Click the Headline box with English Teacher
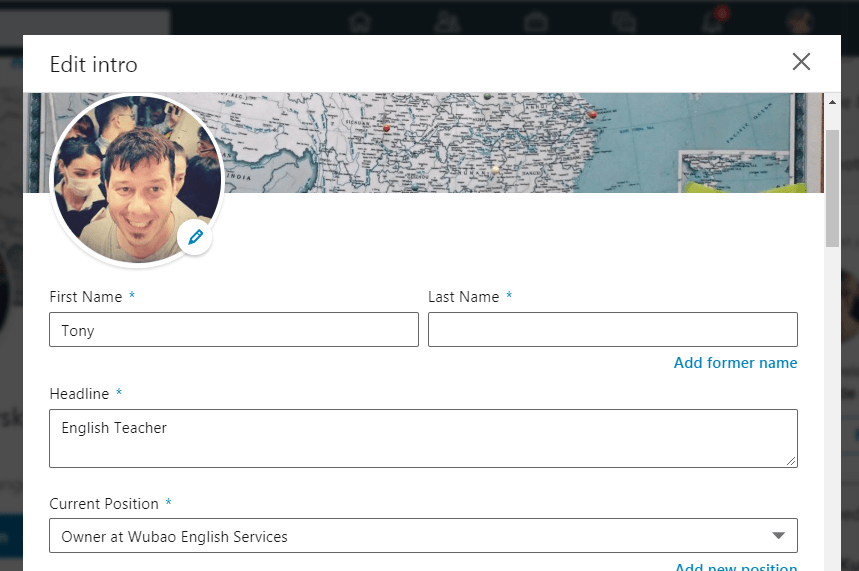Viewport: 859px width, 571px height. coord(423,438)
